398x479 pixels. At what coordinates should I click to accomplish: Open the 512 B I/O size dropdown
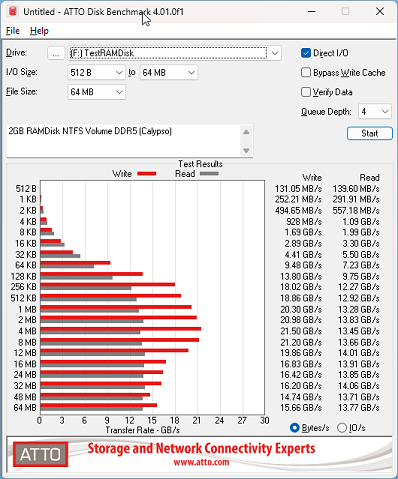point(96,72)
